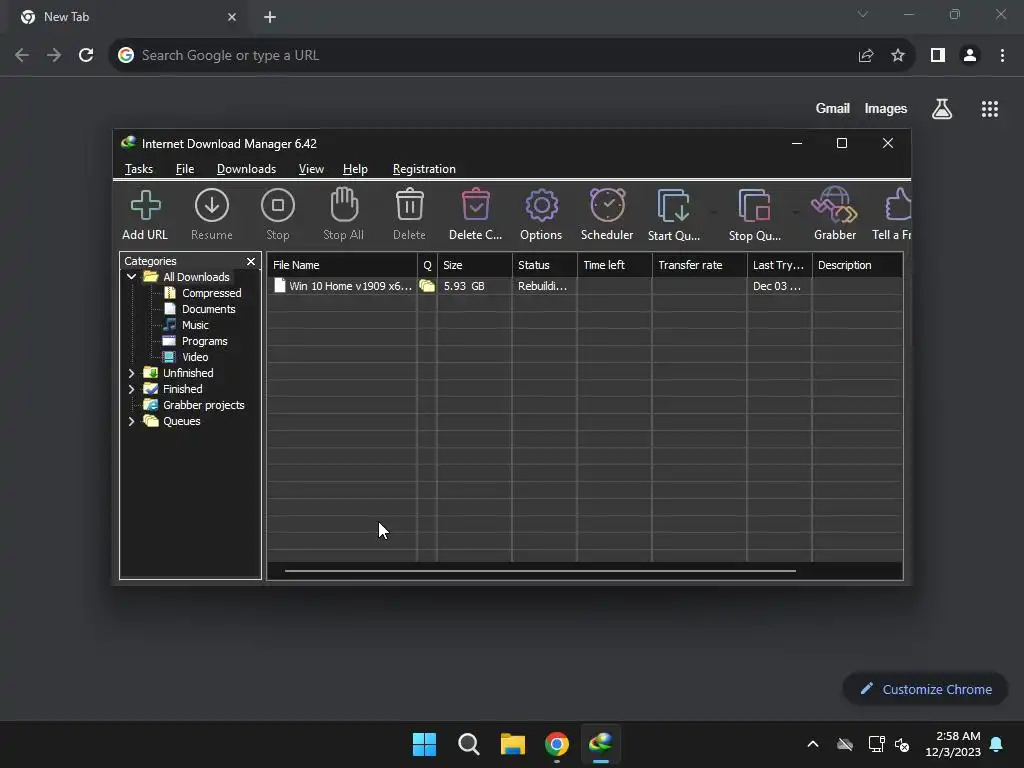The width and height of the screenshot is (1024, 768).
Task: Select the Video category
Action: 195,357
